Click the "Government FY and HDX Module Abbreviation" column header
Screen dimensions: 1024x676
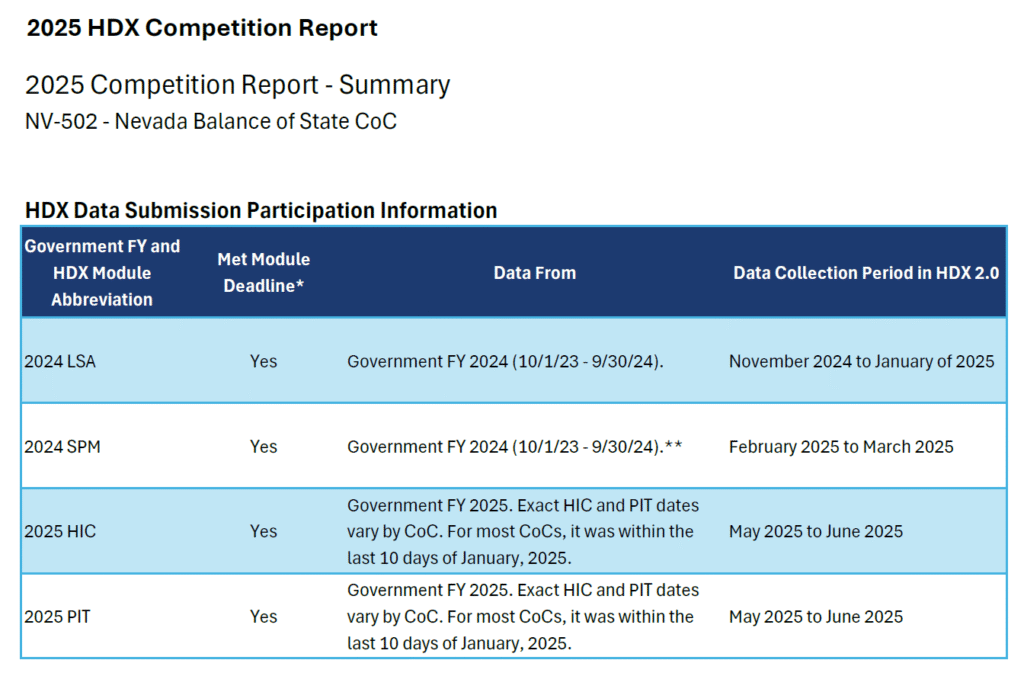point(102,272)
